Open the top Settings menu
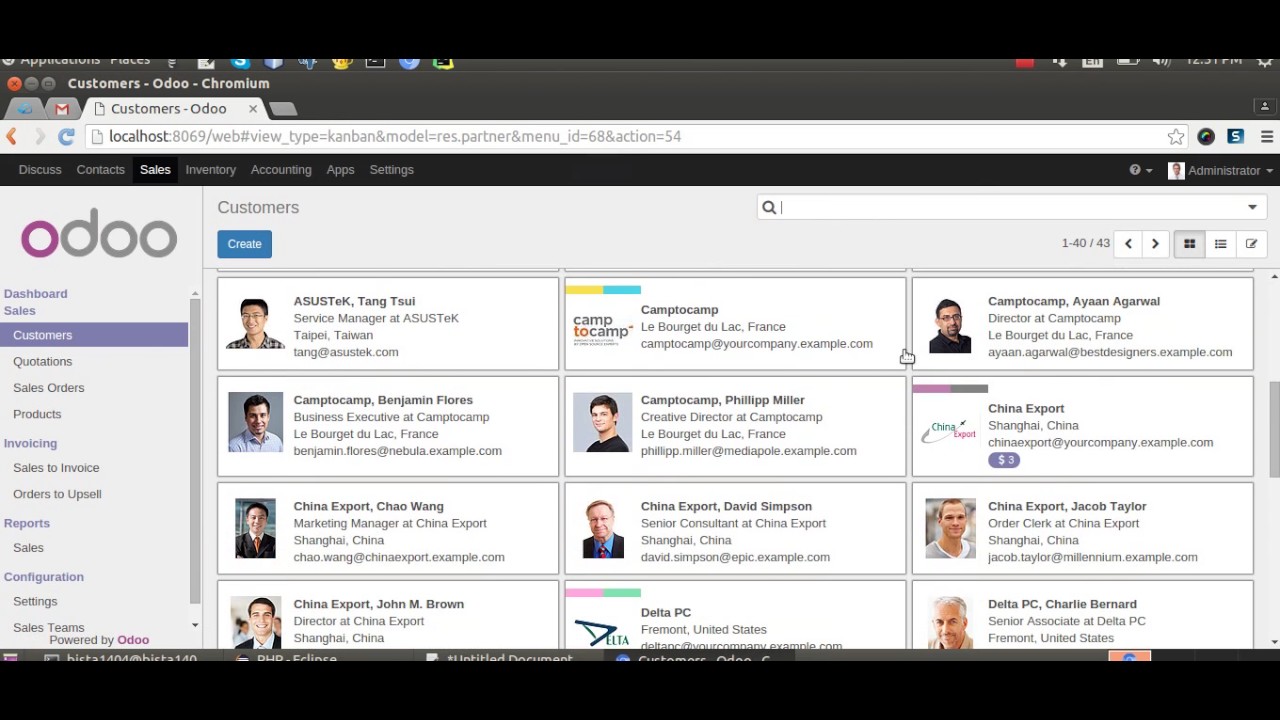The width and height of the screenshot is (1280, 720). click(x=391, y=170)
